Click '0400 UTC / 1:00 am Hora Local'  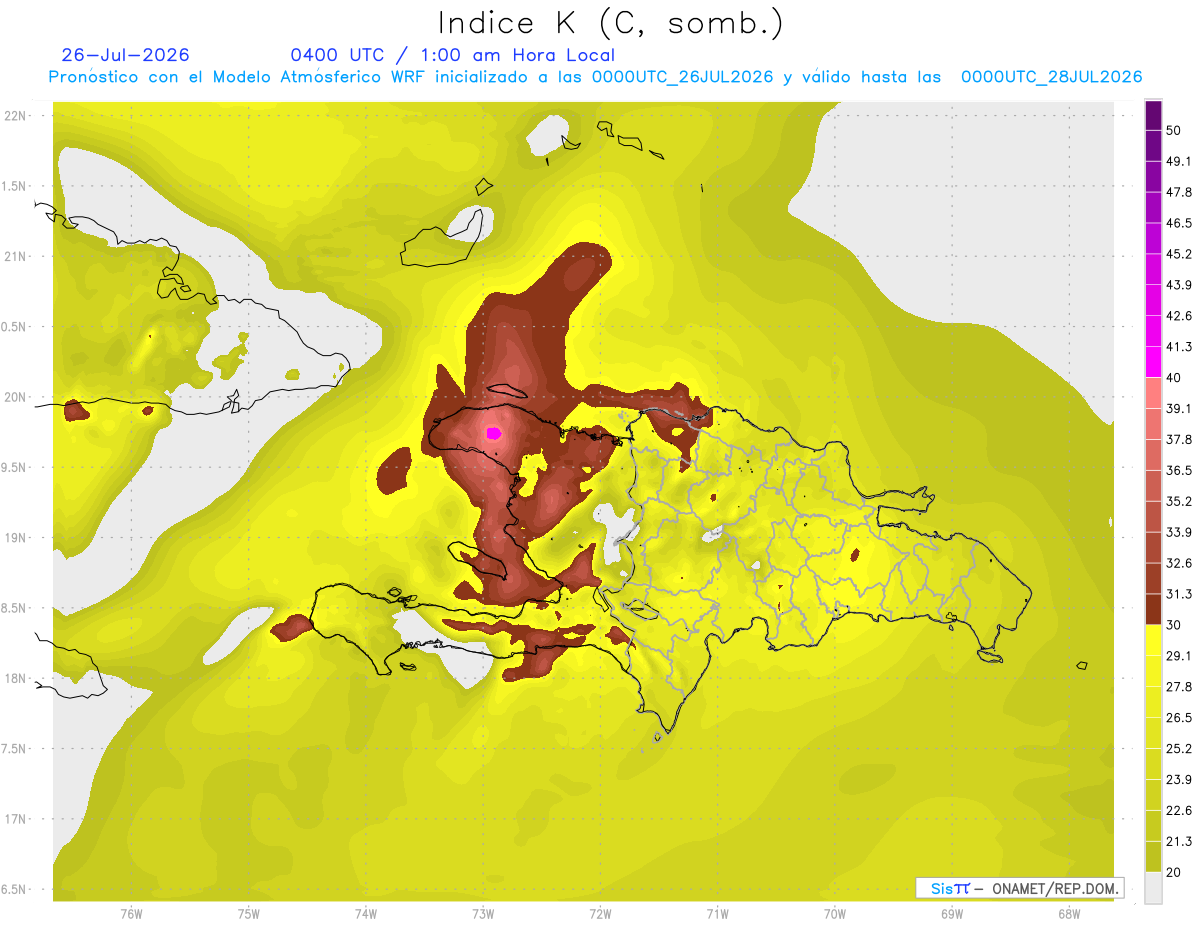tap(452, 55)
